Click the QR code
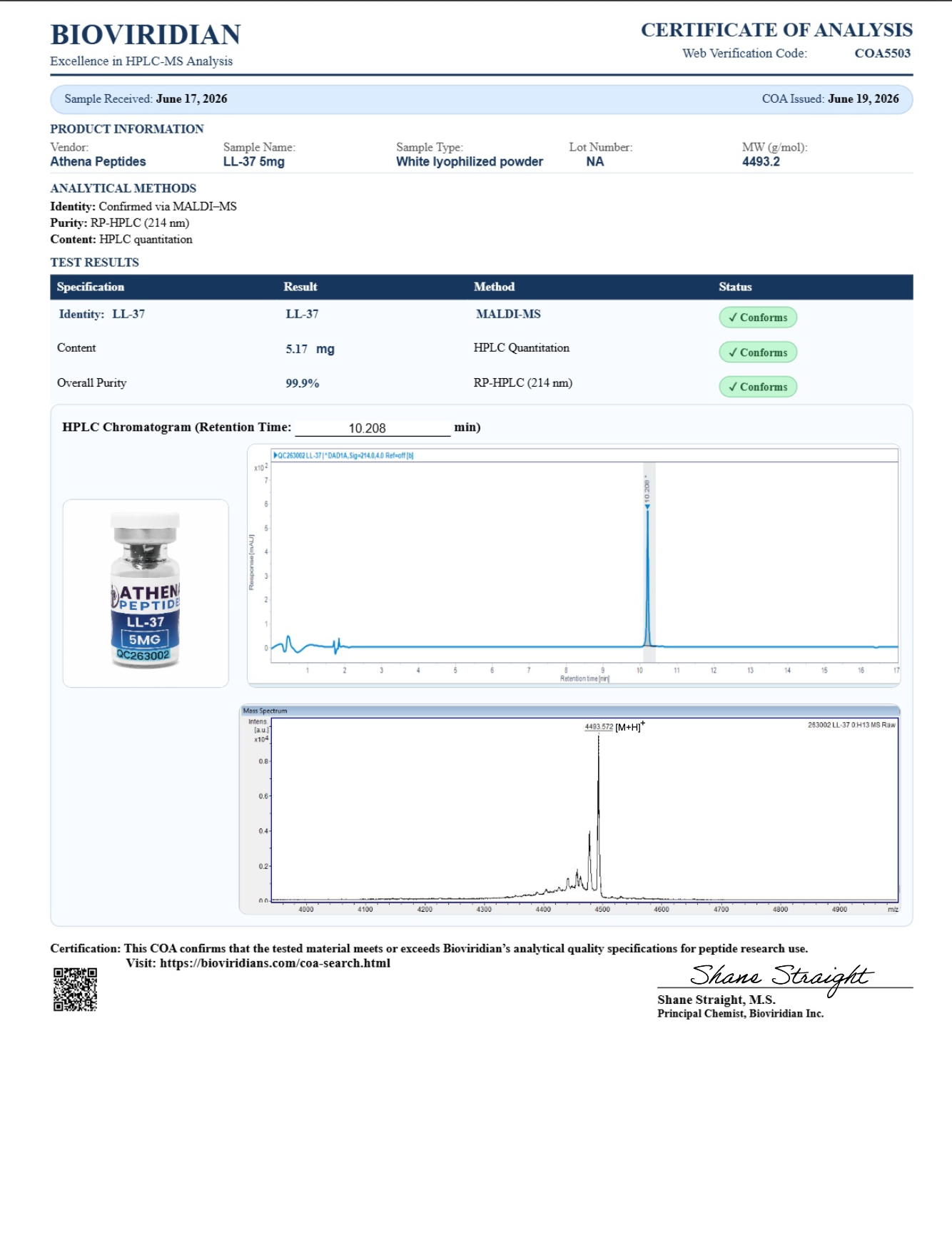 point(75,990)
